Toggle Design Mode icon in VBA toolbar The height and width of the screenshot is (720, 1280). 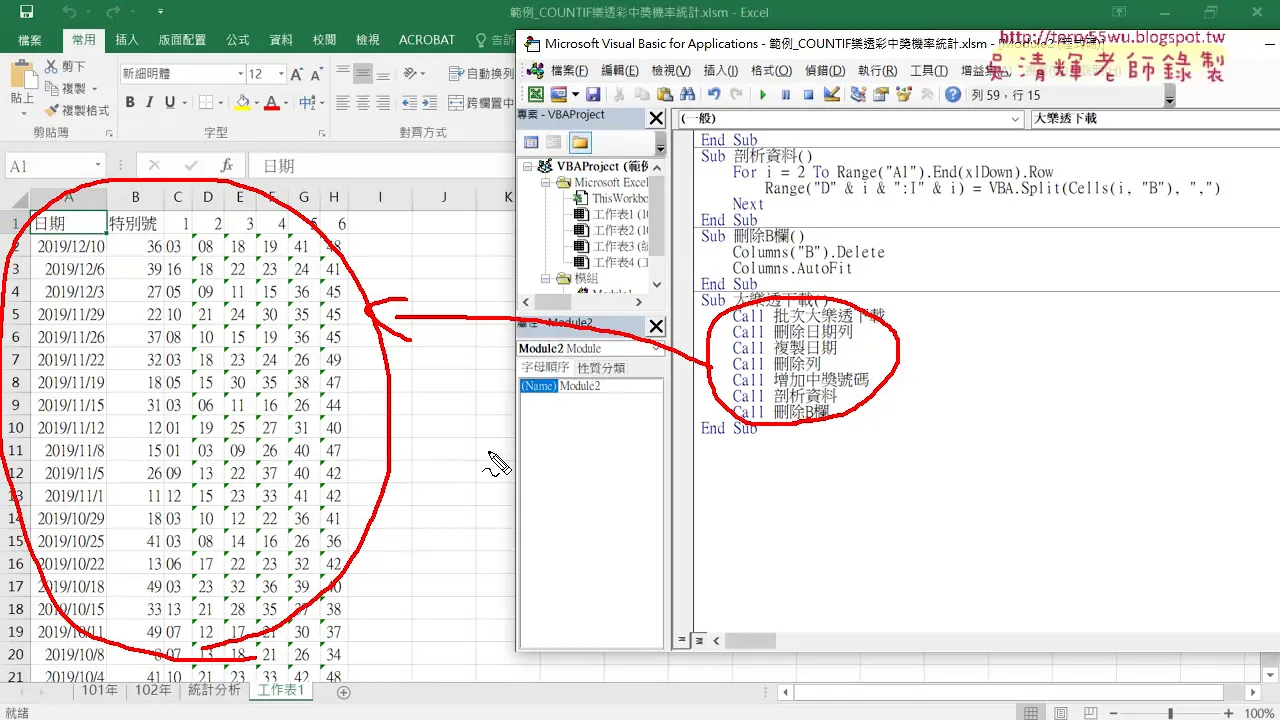(x=832, y=94)
